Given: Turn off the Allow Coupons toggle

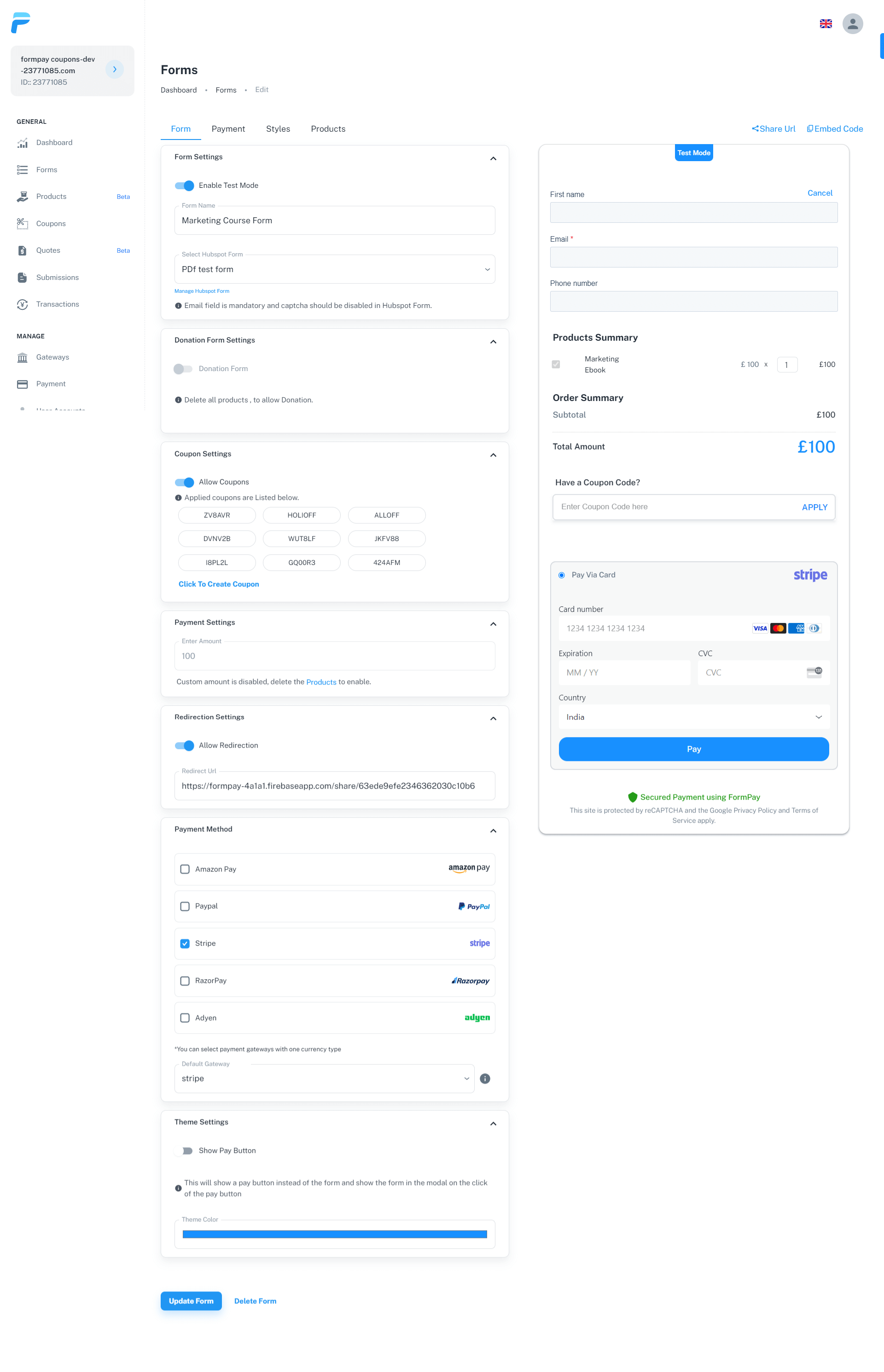Looking at the screenshot, I should click(184, 482).
